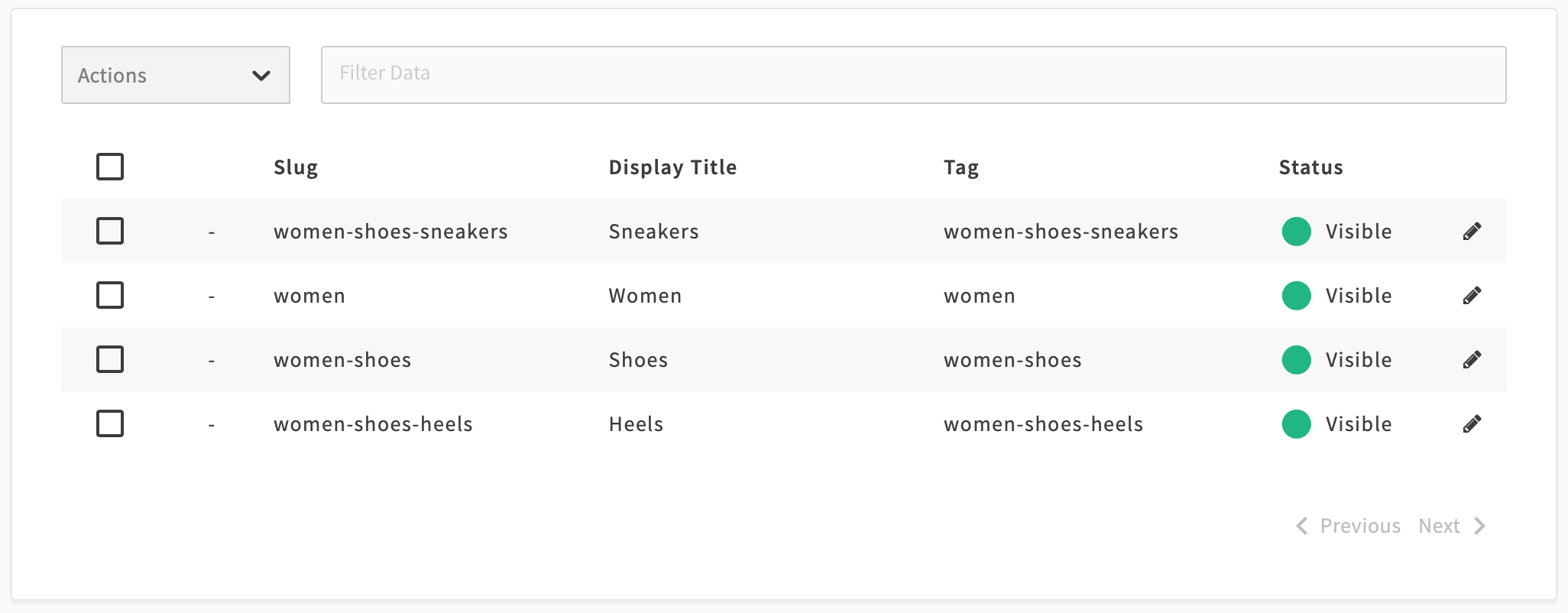Sort by the Status column header
The width and height of the screenshot is (1568, 613).
pyautogui.click(x=1310, y=167)
